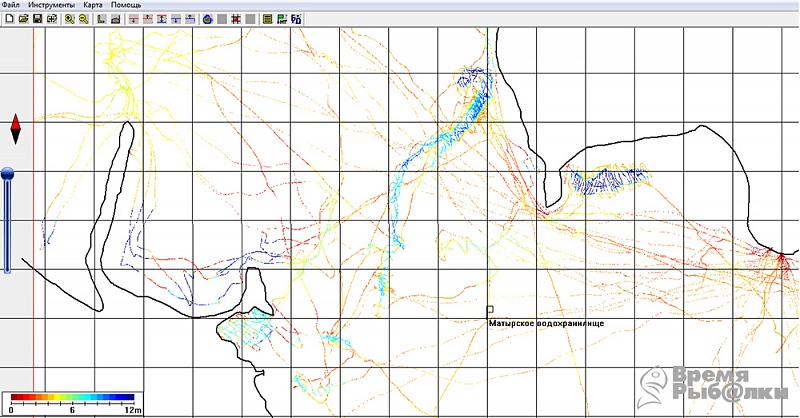Click the new file toolbar icon
800x418 pixels.
pyautogui.click(x=9, y=19)
